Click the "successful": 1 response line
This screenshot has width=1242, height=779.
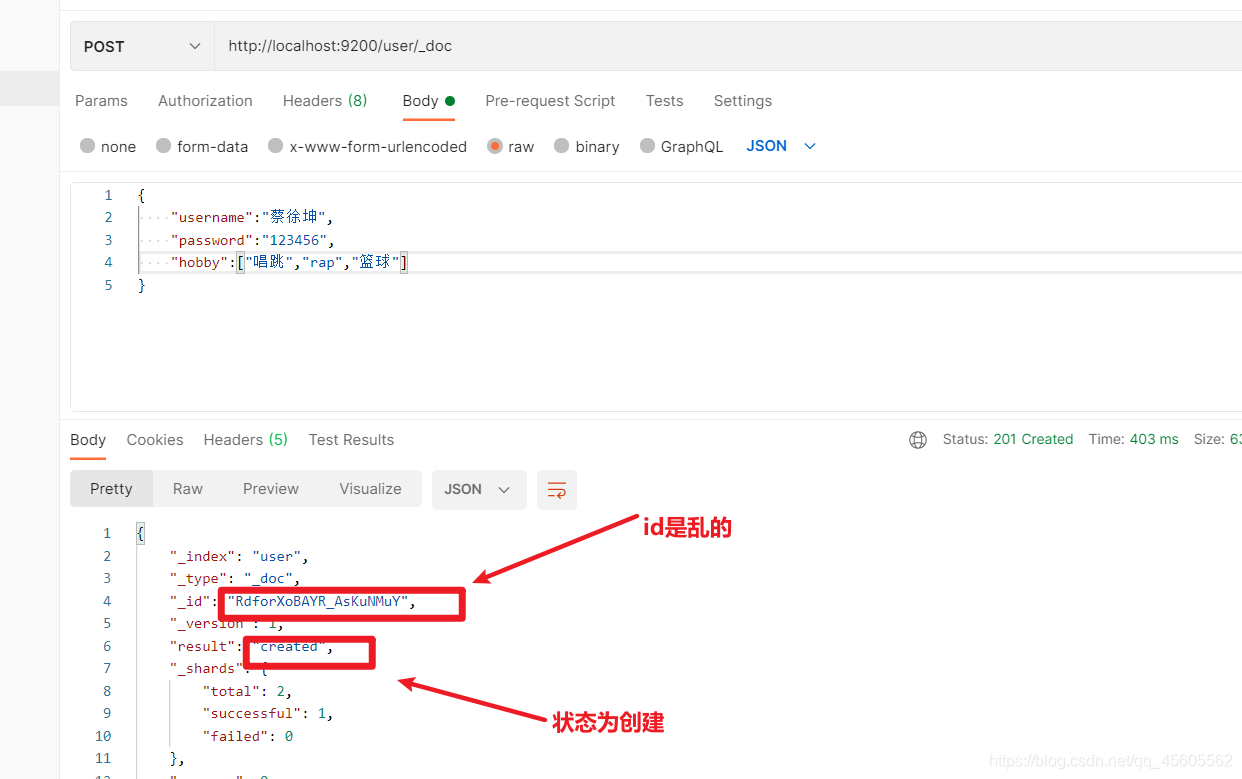pyautogui.click(x=268, y=713)
